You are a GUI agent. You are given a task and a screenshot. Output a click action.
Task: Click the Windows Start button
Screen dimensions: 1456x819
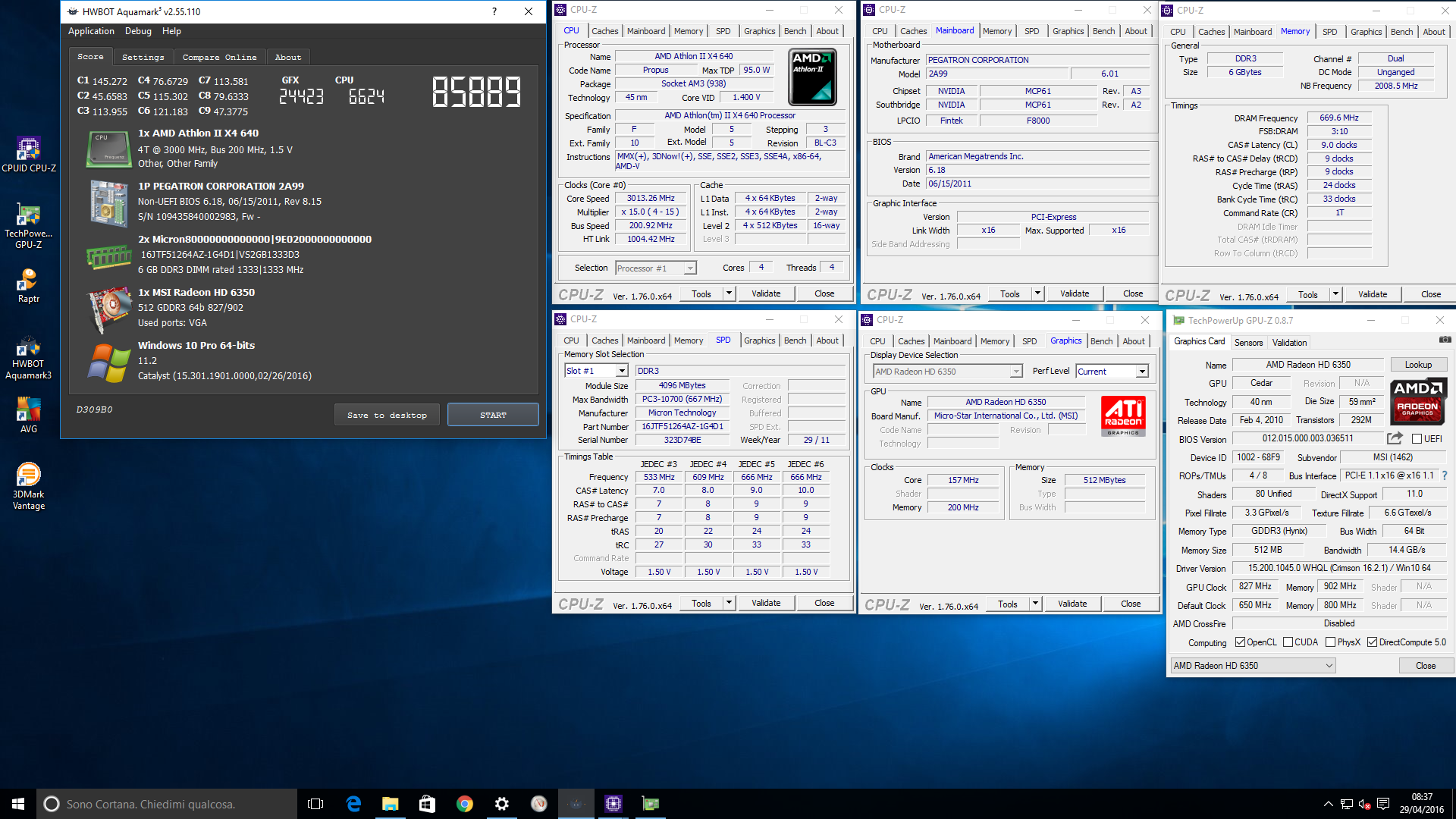pos(18,804)
